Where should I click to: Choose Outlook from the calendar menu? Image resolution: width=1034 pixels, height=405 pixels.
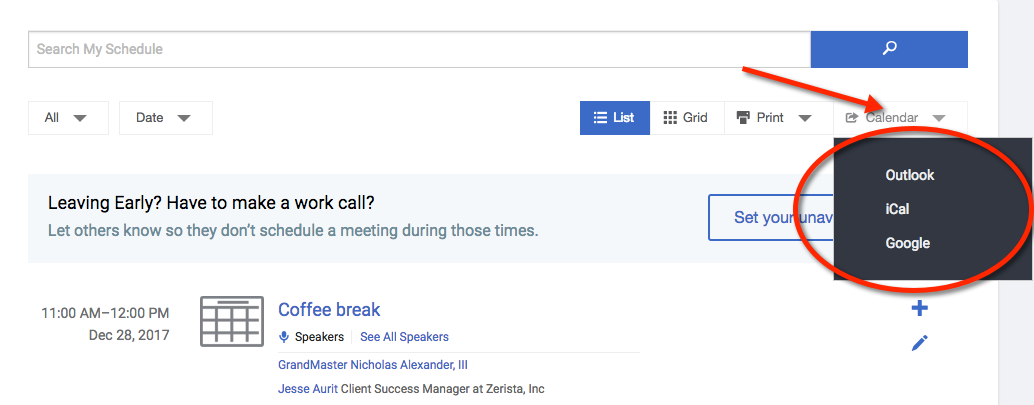click(x=910, y=175)
